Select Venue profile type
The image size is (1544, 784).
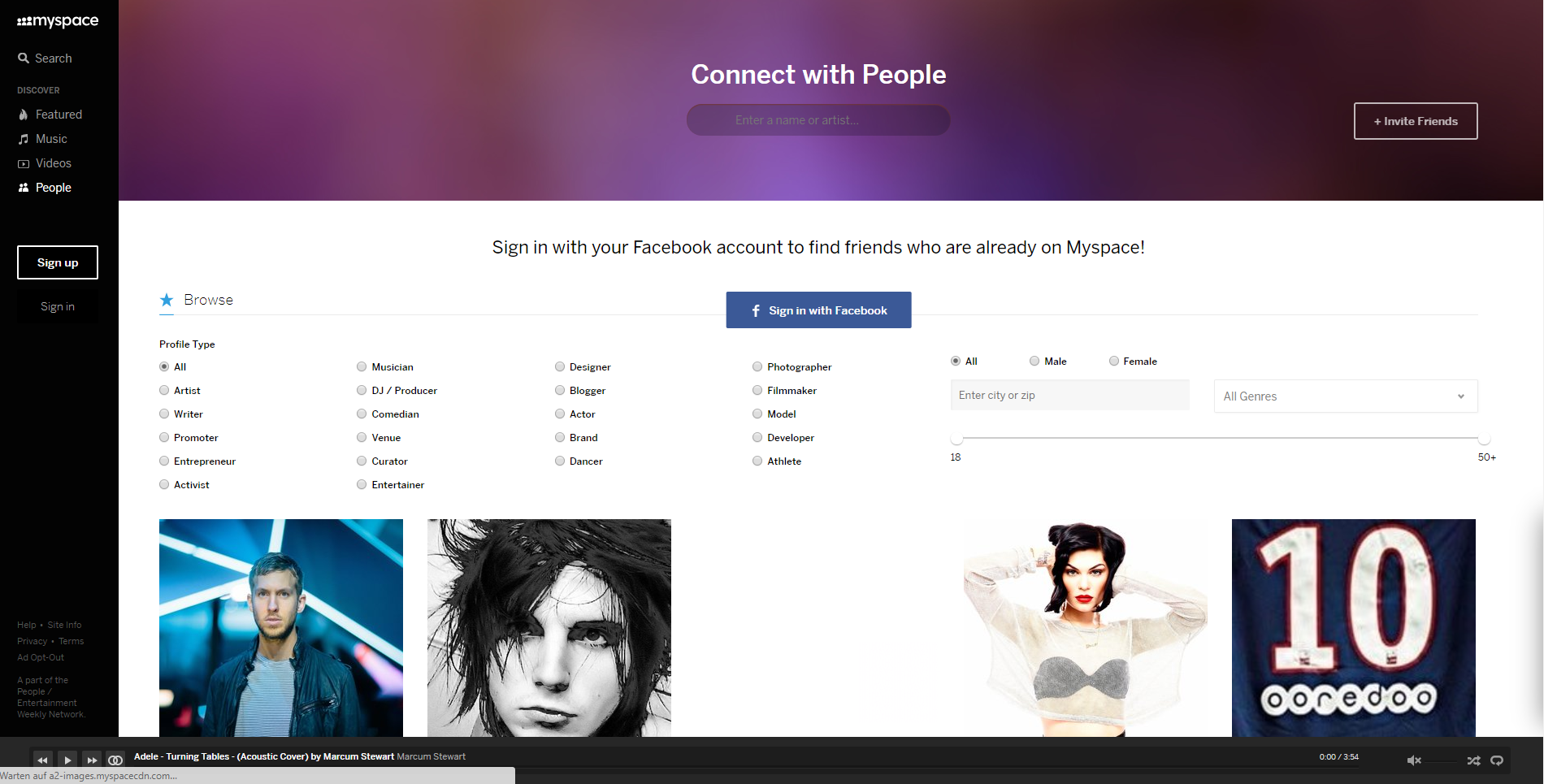click(362, 438)
